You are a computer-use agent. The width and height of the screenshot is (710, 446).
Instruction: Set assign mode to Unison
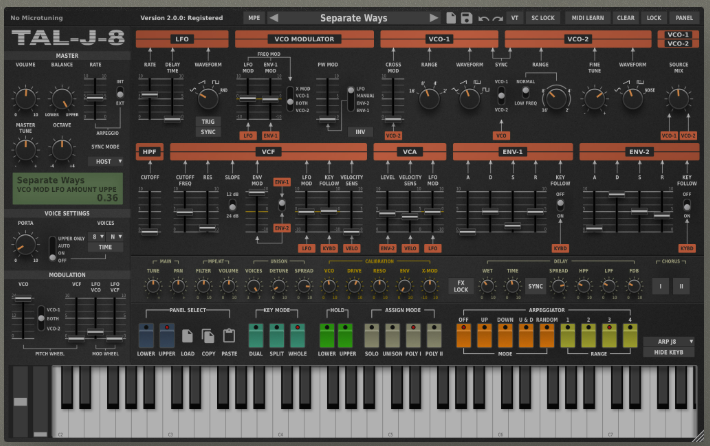[x=393, y=336]
